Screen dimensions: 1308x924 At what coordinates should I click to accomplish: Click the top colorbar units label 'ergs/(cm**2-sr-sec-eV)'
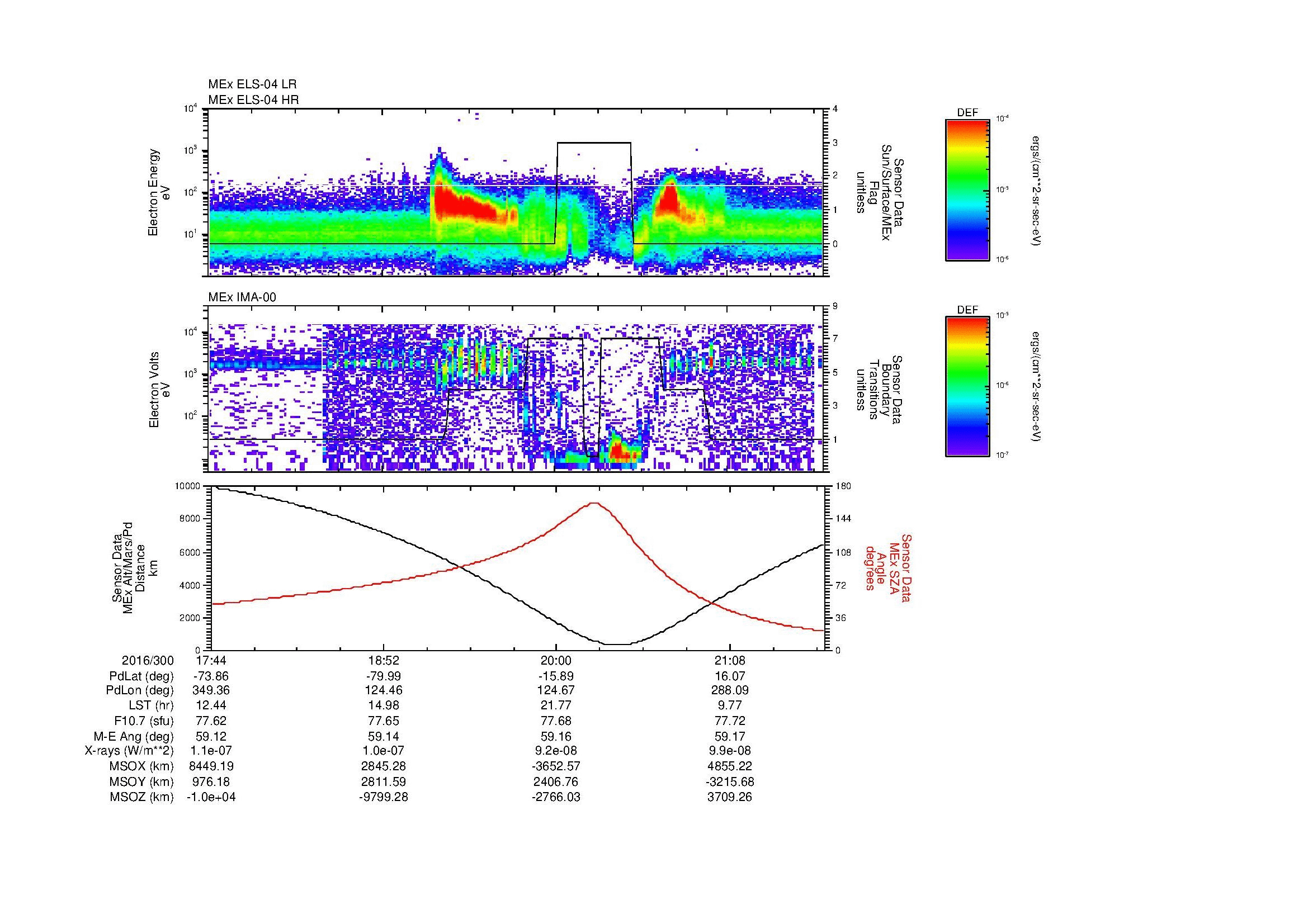(x=1036, y=191)
